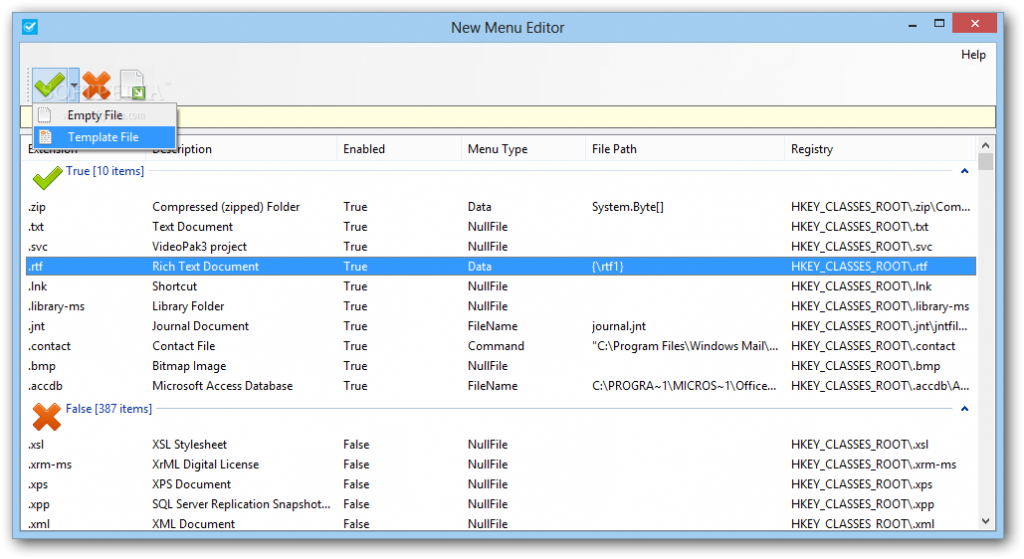Open the Help menu

click(972, 55)
